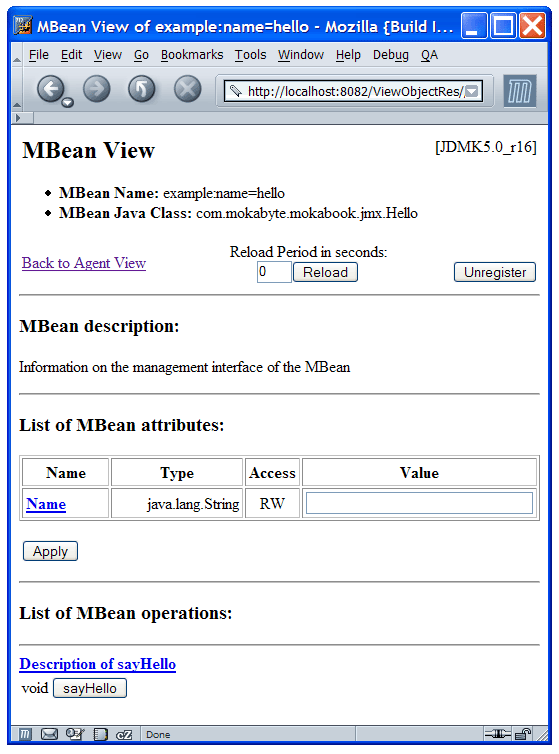The width and height of the screenshot is (559, 754).
Task: Collapse the menu bar grippy handle
Action: pos(16,55)
